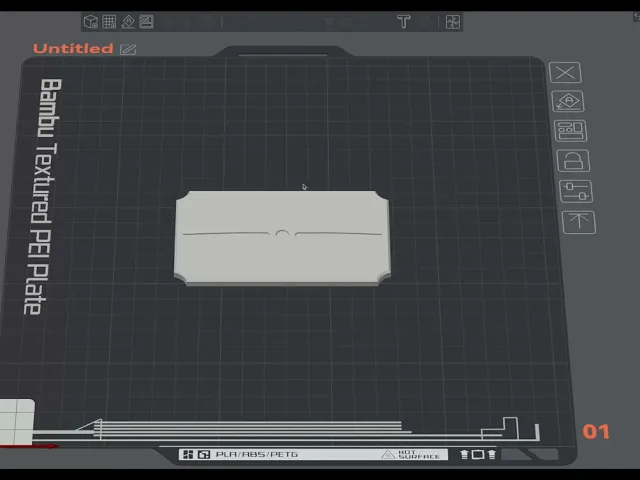Click the Untitled plate name

(x=73, y=49)
